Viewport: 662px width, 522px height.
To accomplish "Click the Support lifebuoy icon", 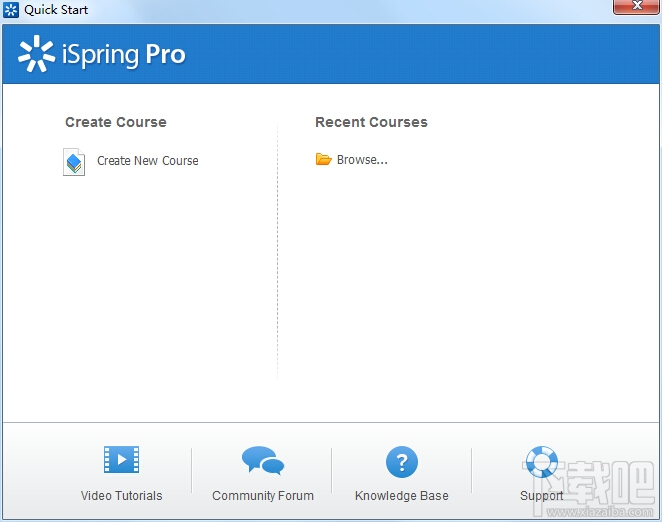I will click(x=542, y=462).
